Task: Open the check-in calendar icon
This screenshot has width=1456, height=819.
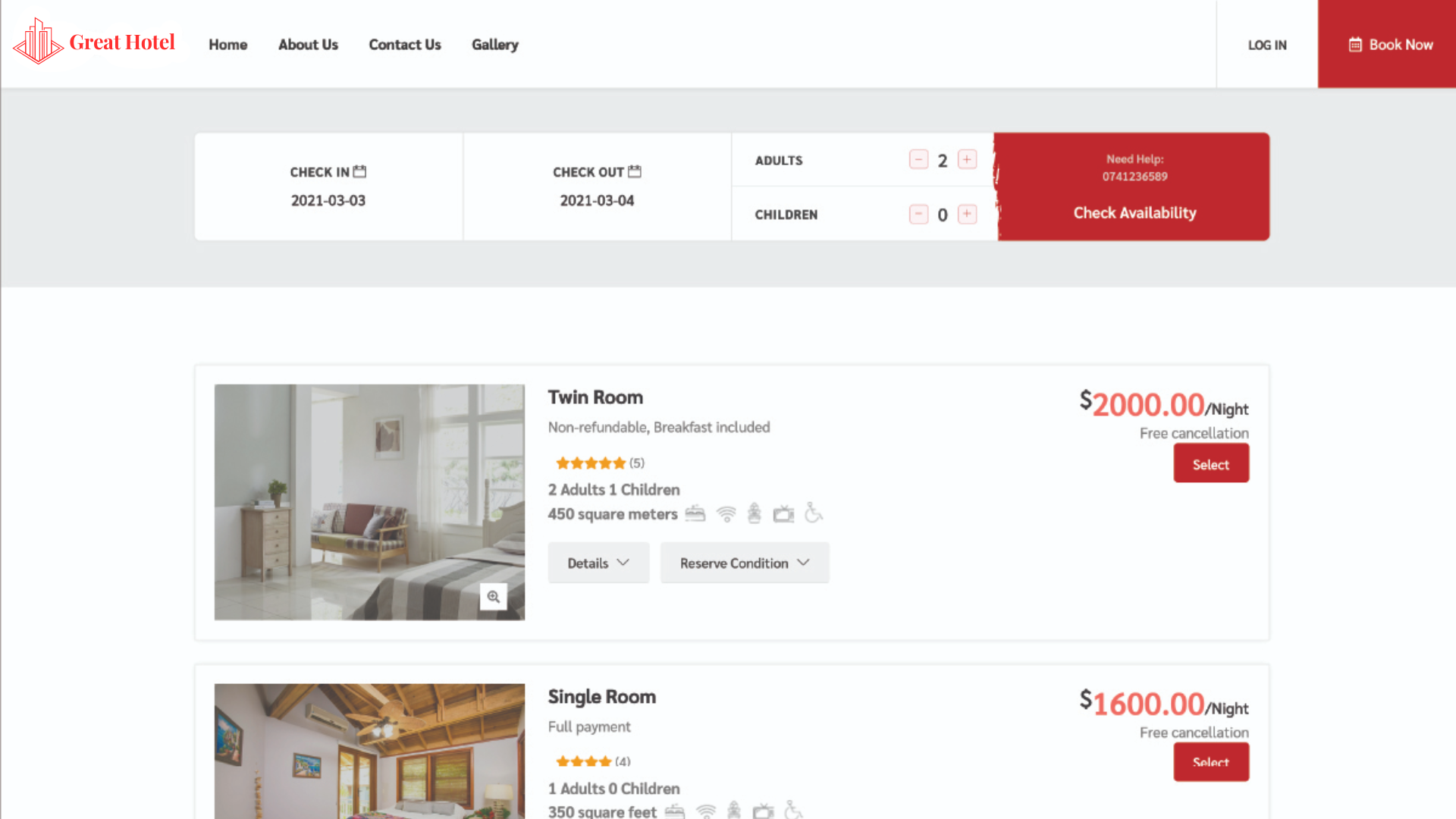Action: pos(359,171)
